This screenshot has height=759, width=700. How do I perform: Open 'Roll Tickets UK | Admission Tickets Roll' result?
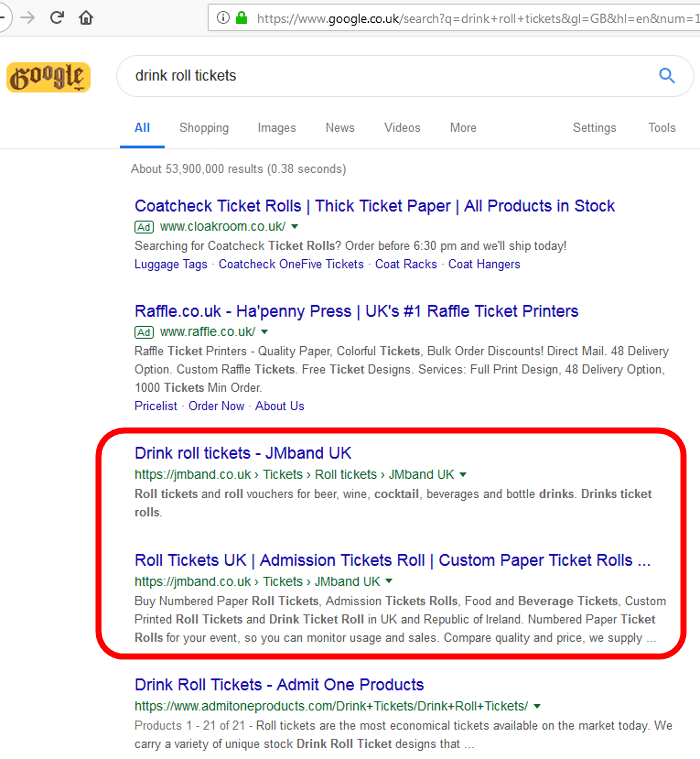pos(393,561)
